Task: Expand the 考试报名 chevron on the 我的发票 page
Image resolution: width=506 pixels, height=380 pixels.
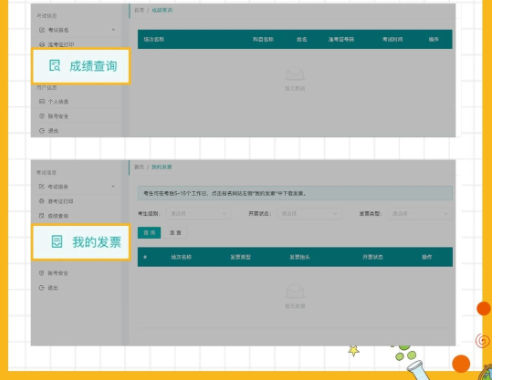Action: pyautogui.click(x=113, y=186)
